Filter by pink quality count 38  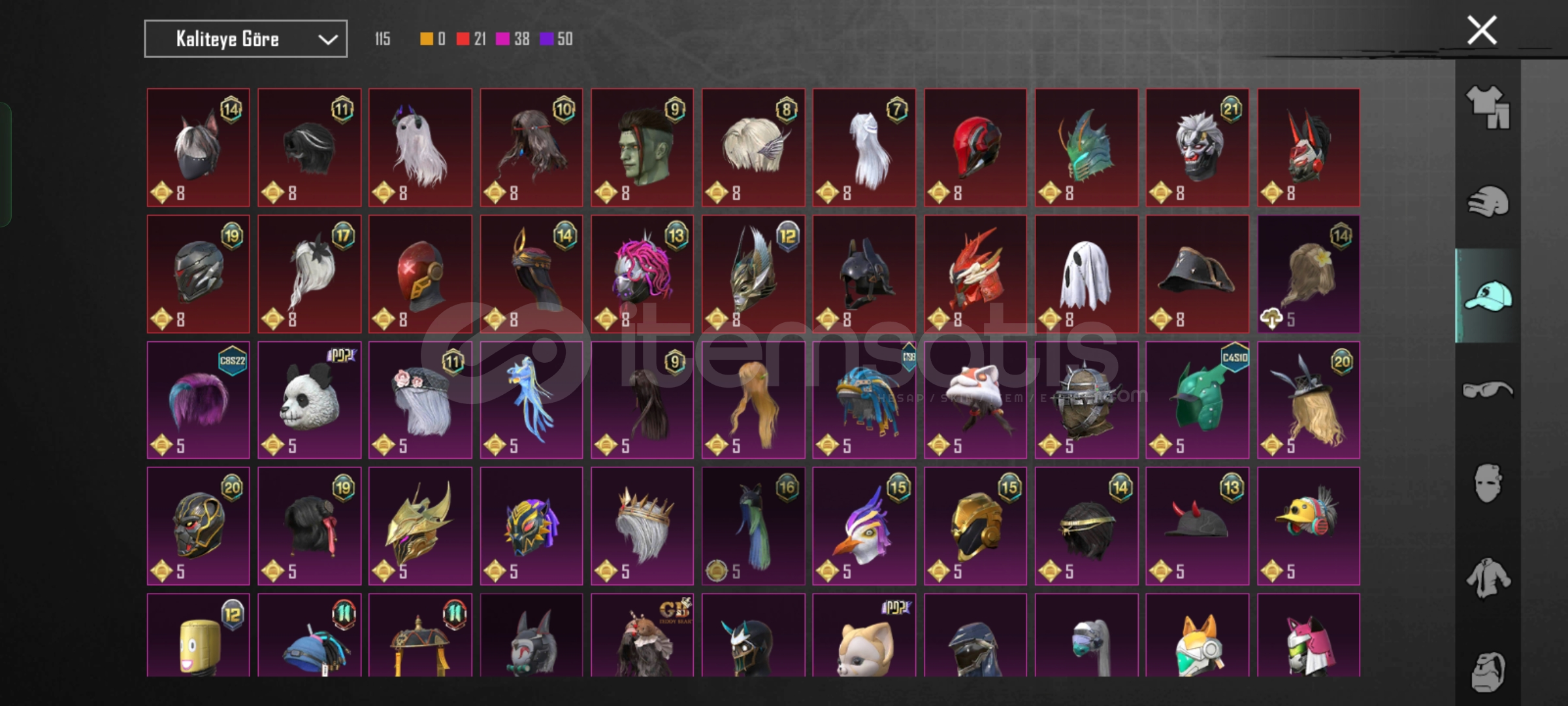[x=513, y=39]
